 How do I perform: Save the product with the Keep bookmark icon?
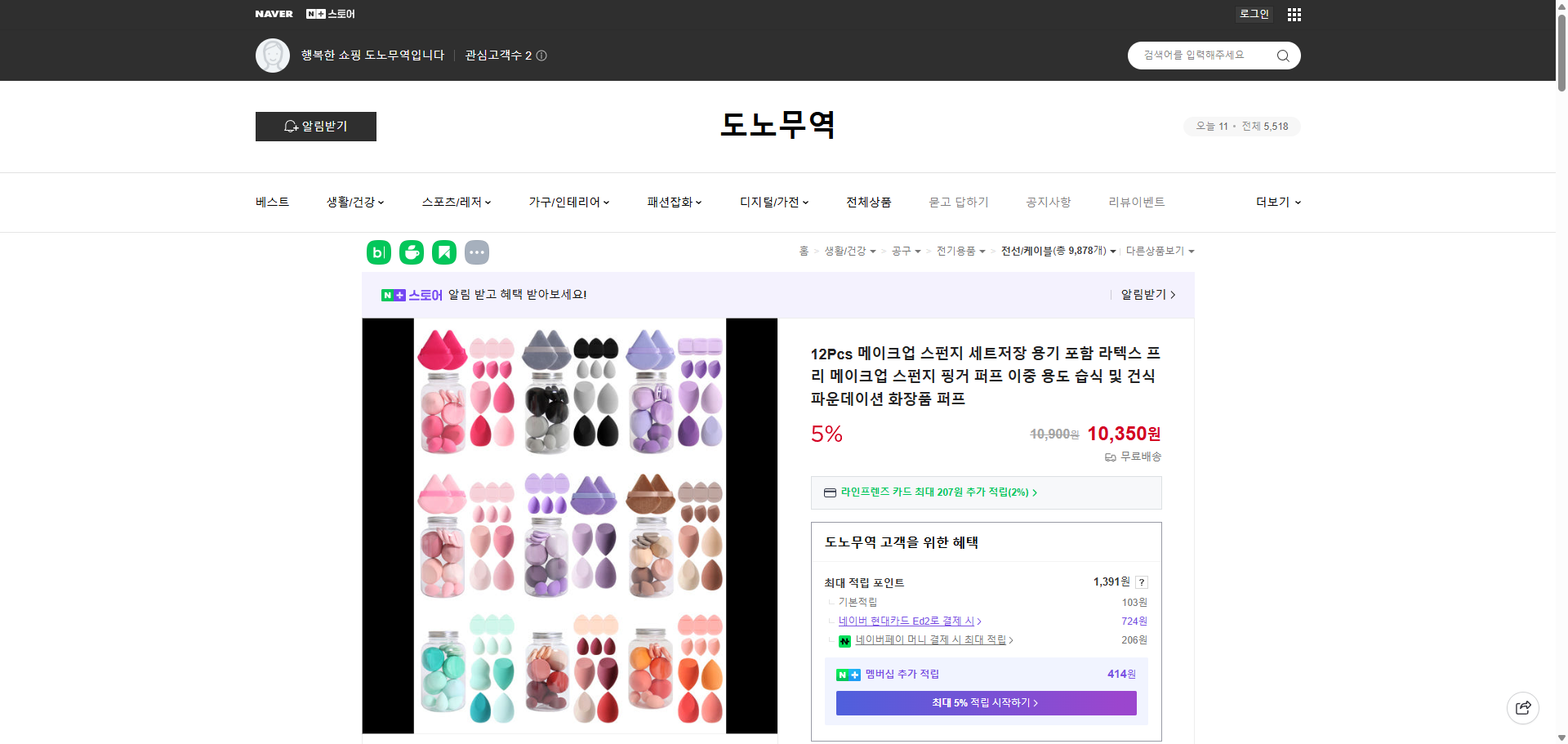pos(443,252)
